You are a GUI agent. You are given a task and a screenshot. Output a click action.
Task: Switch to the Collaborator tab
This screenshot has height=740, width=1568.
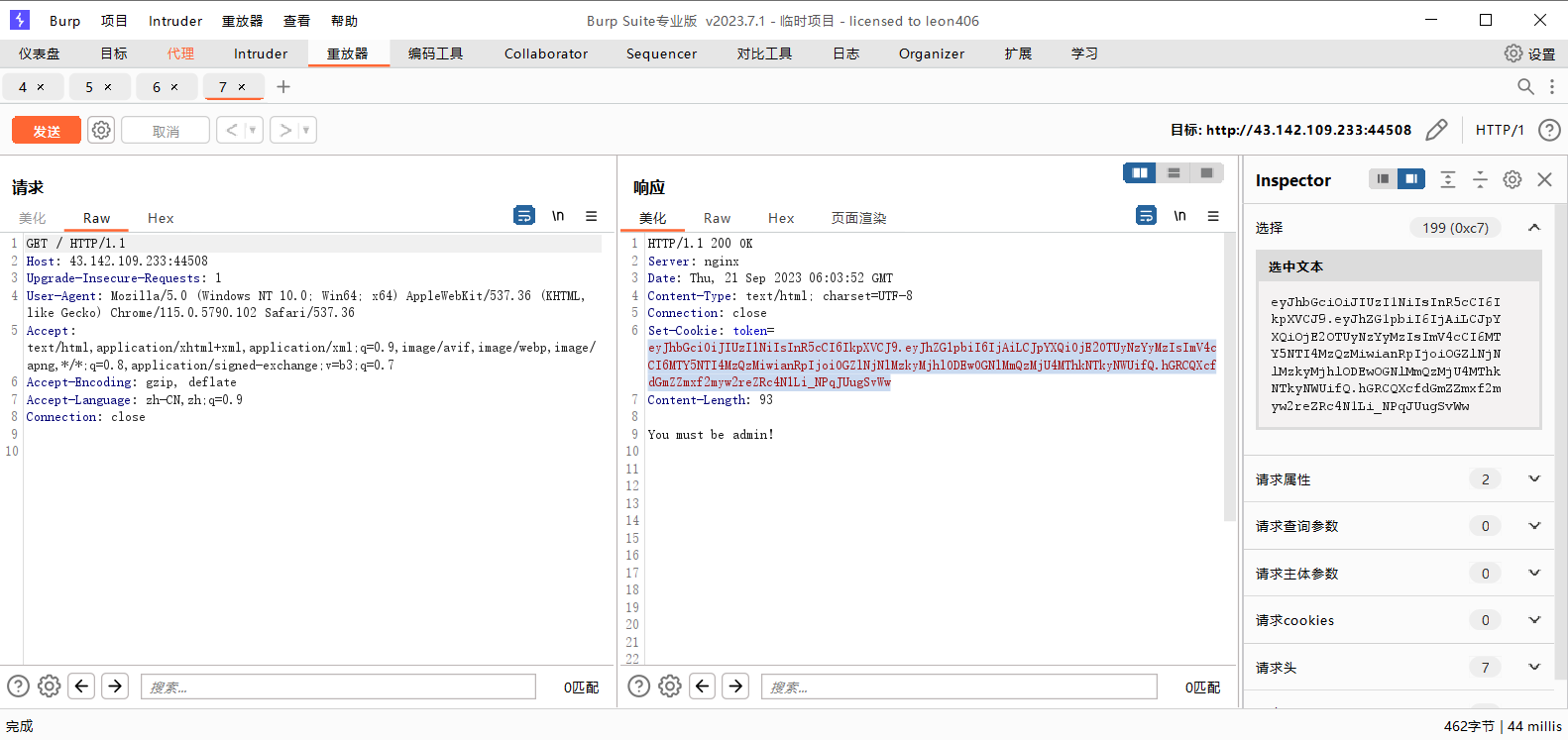tap(546, 53)
